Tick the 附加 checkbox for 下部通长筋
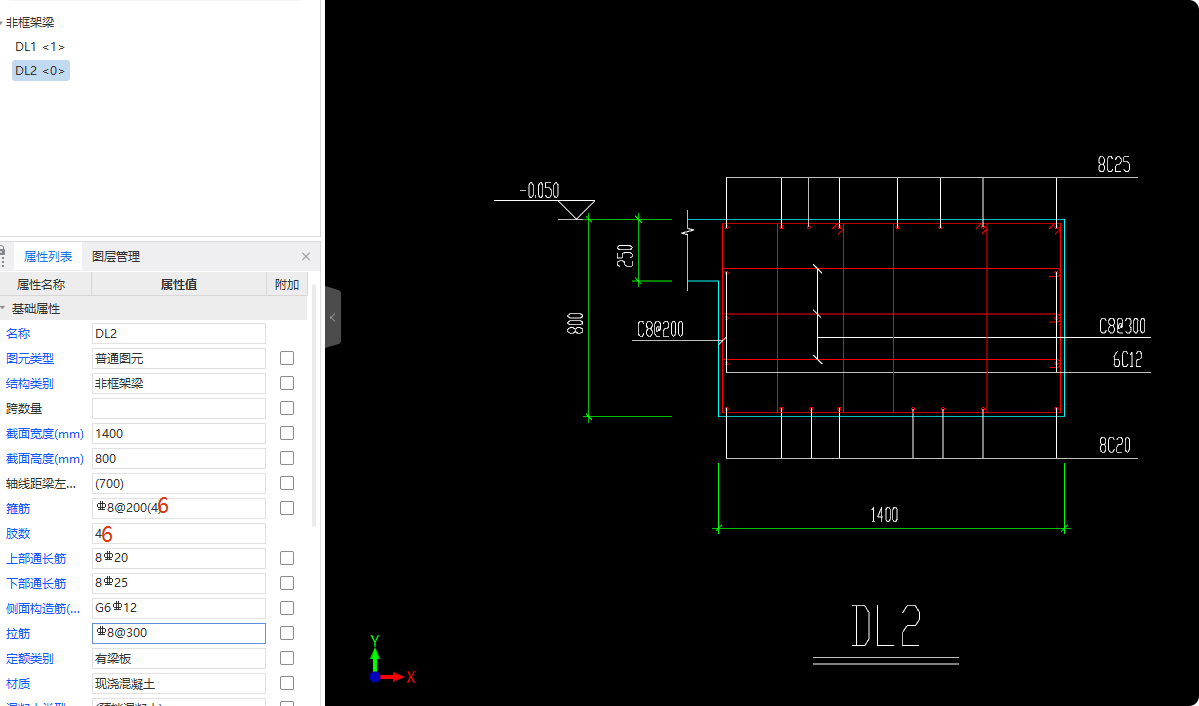Viewport: 1199px width, 706px height. click(x=287, y=583)
